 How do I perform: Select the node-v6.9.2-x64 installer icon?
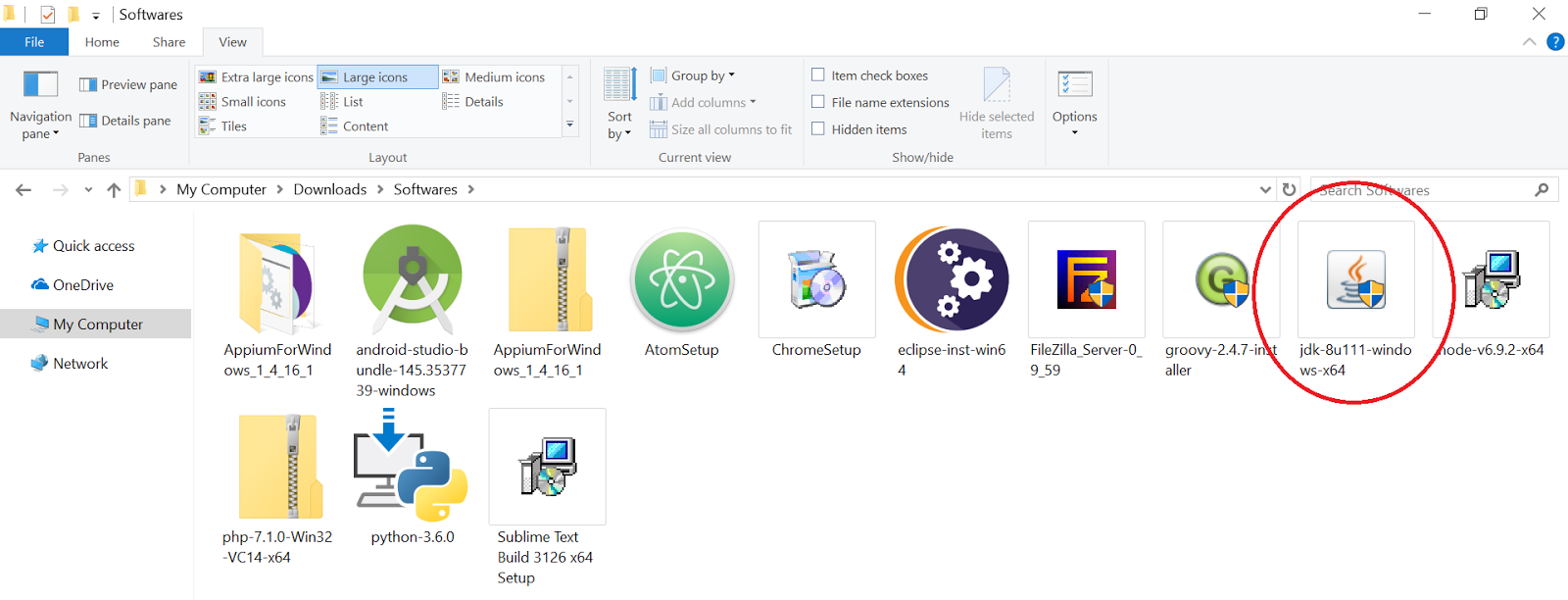pos(1491,279)
